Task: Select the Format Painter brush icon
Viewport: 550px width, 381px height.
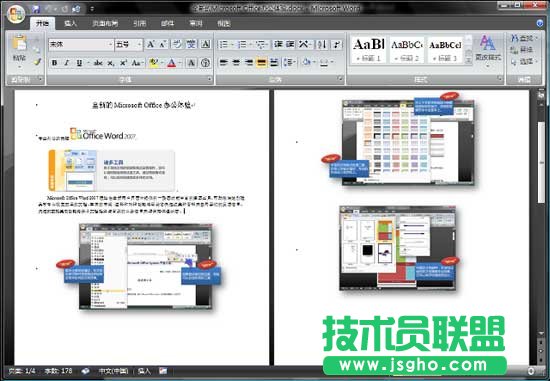Action: coord(38,62)
